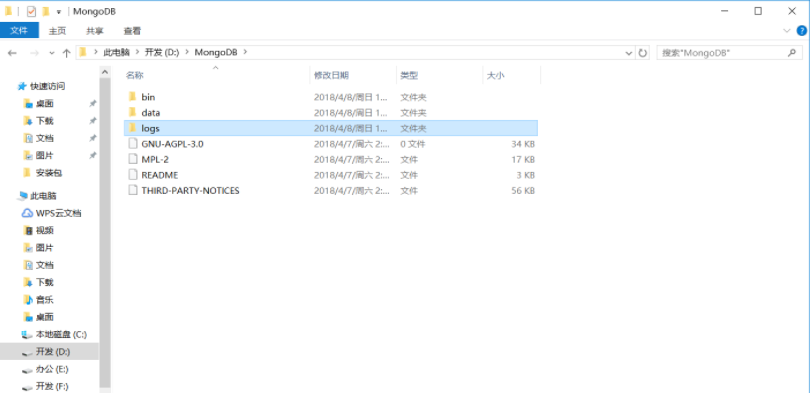
Task: Click the 快速访问 label
Action: click(x=48, y=86)
